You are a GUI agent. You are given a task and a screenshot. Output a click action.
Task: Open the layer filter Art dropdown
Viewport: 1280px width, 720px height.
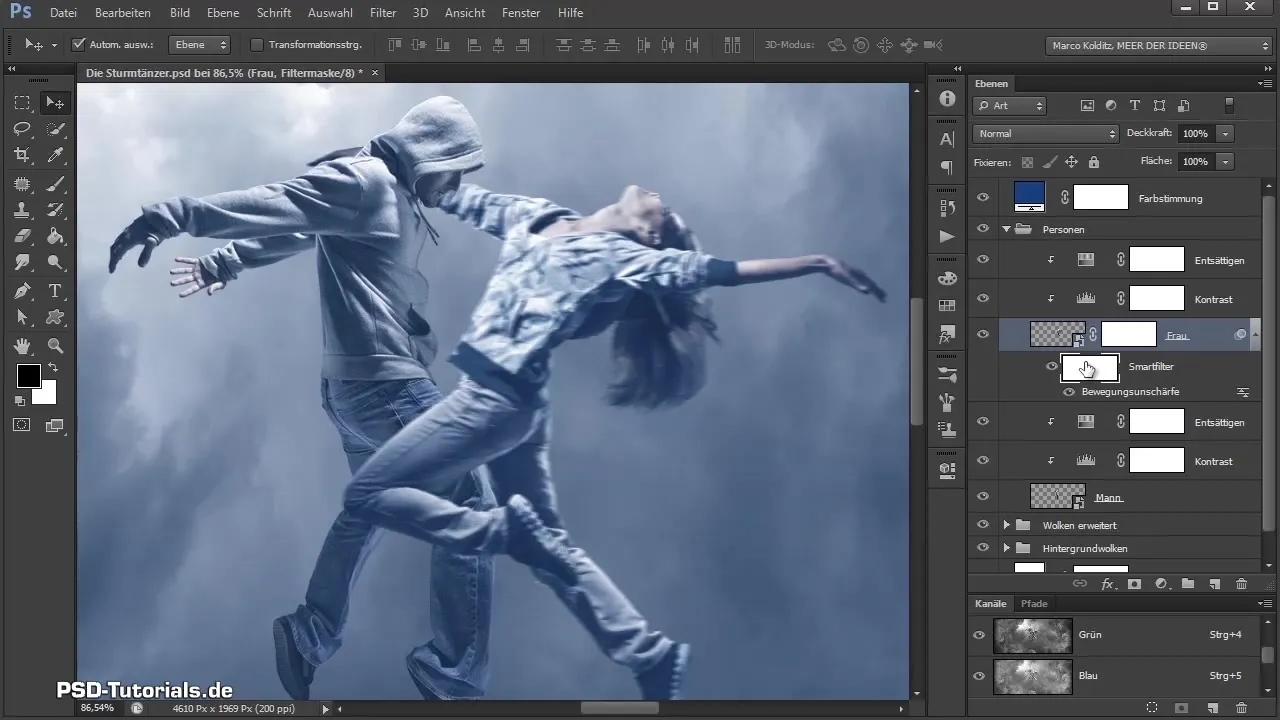(1010, 105)
